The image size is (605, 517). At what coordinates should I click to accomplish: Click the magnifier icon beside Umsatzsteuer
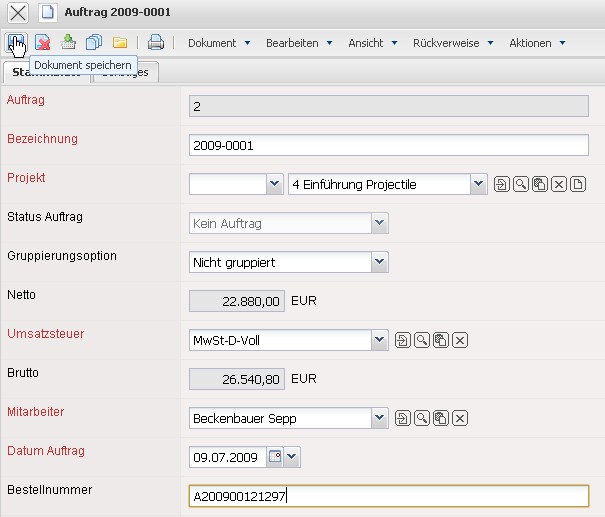[x=421, y=341]
